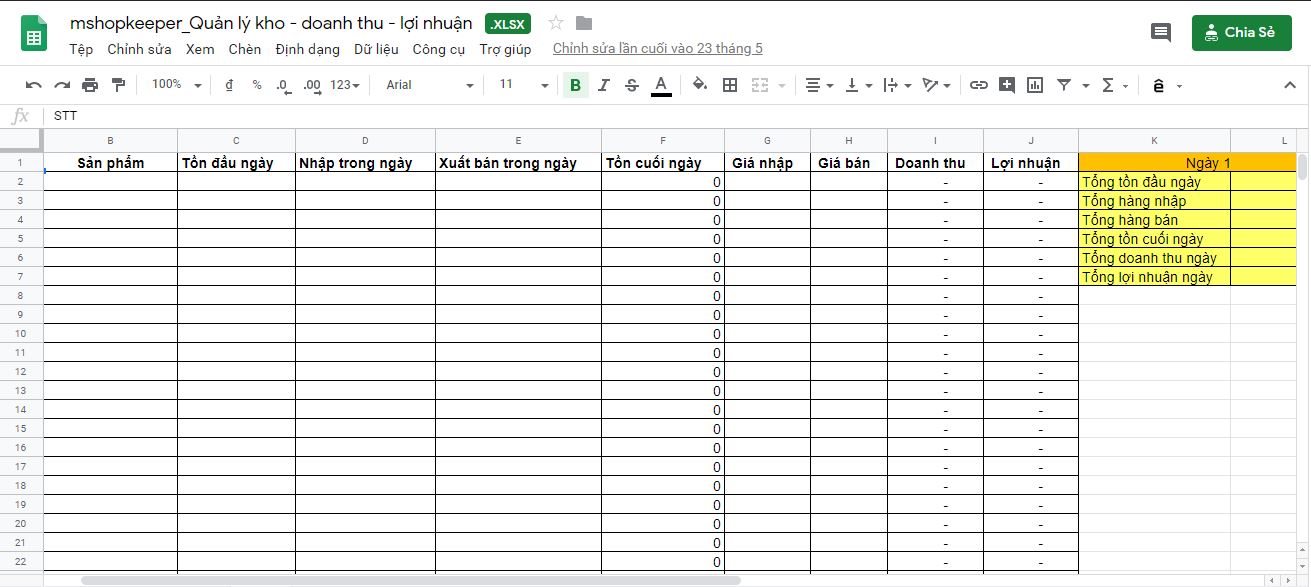Expand the filter views arrow
Screen dimensions: 1311x587
click(1086, 86)
